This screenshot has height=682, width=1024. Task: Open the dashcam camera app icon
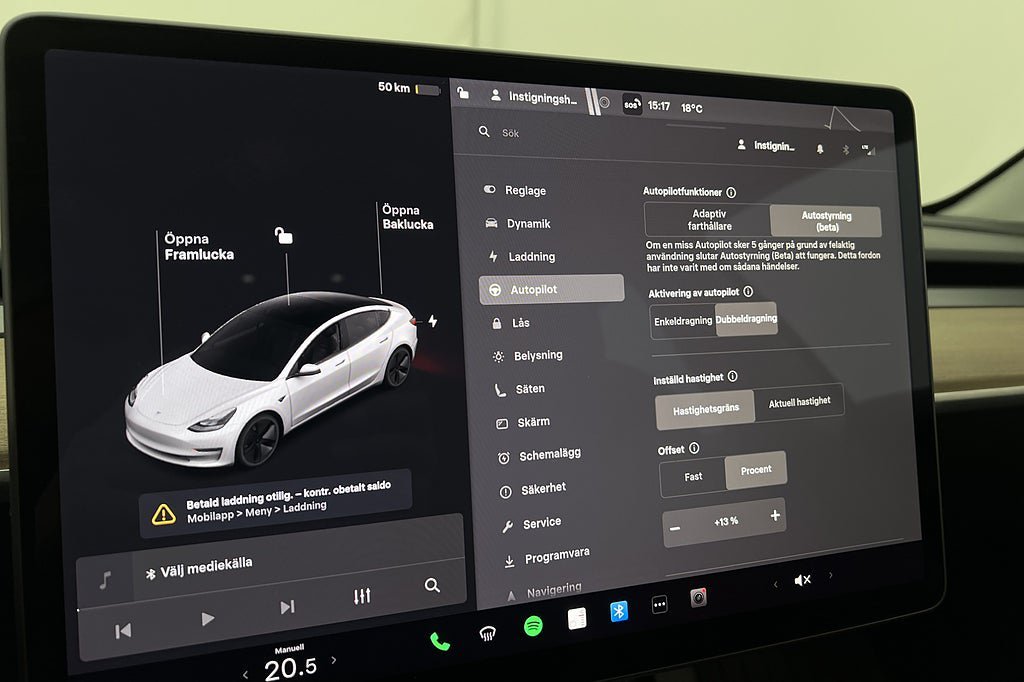point(698,598)
